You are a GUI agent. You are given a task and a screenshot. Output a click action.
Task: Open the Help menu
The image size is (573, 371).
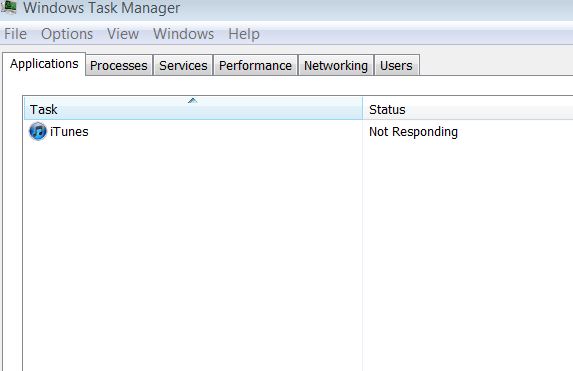244,34
